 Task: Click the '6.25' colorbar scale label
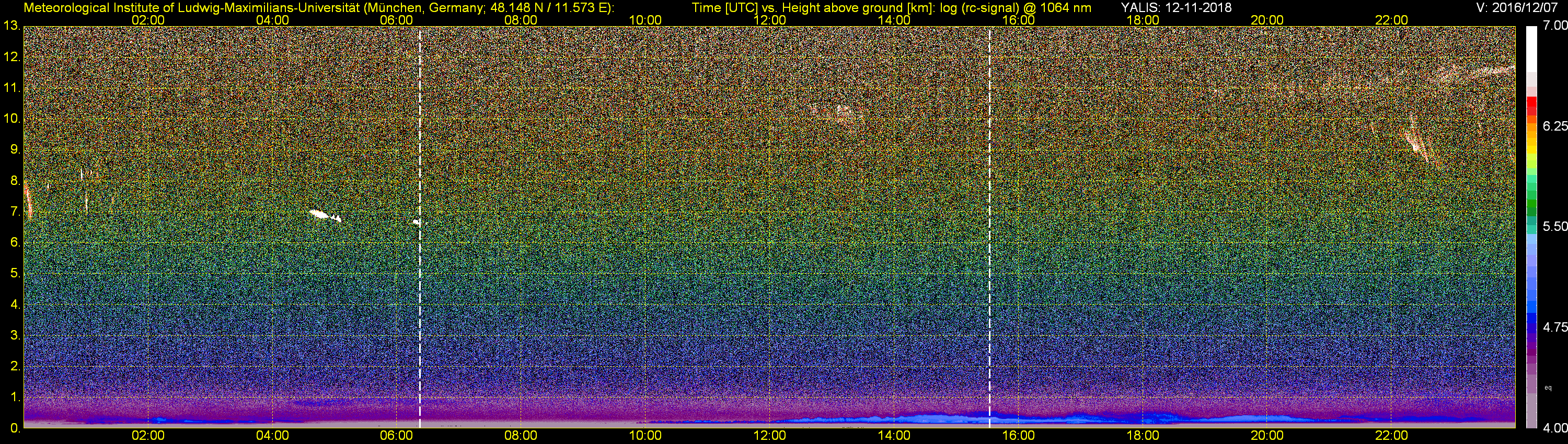point(1555,126)
